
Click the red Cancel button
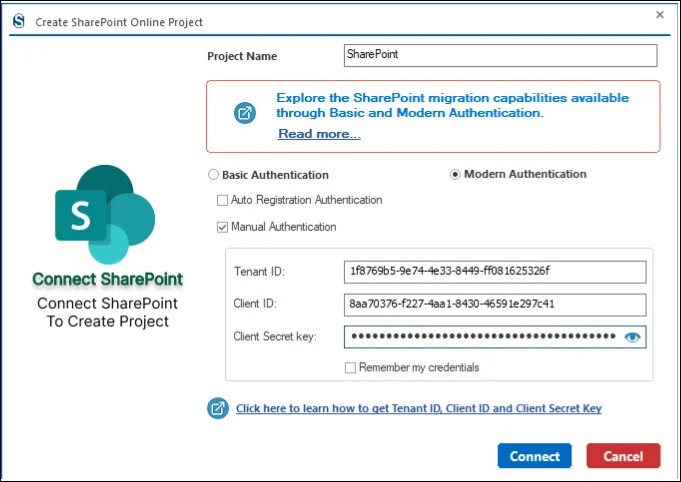(623, 456)
